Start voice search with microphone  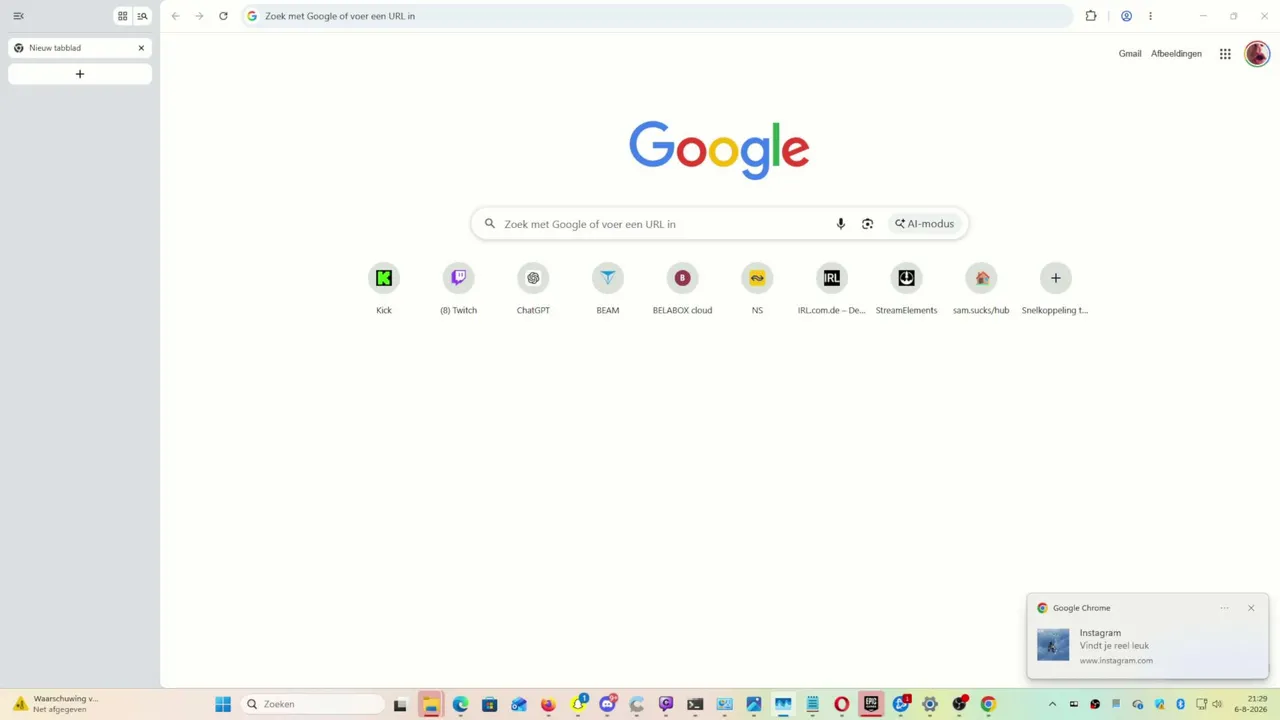[x=841, y=224]
